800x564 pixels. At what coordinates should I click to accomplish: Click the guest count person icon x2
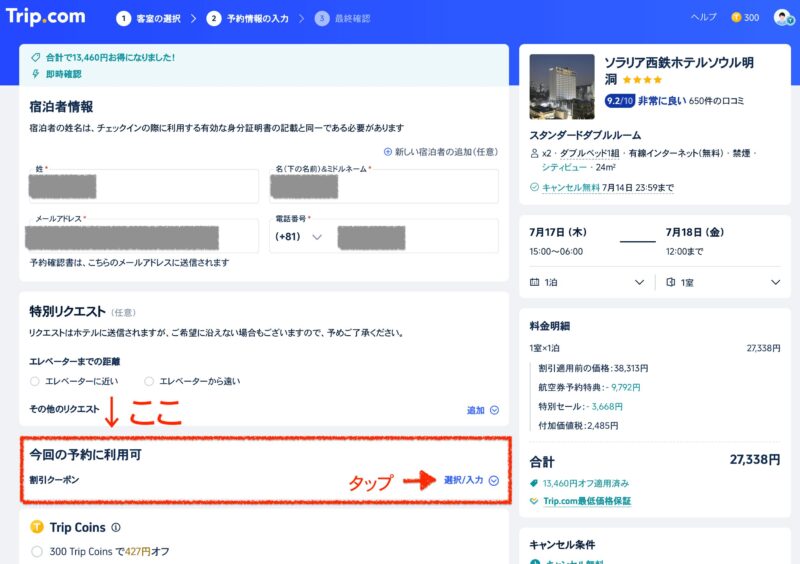click(x=535, y=153)
